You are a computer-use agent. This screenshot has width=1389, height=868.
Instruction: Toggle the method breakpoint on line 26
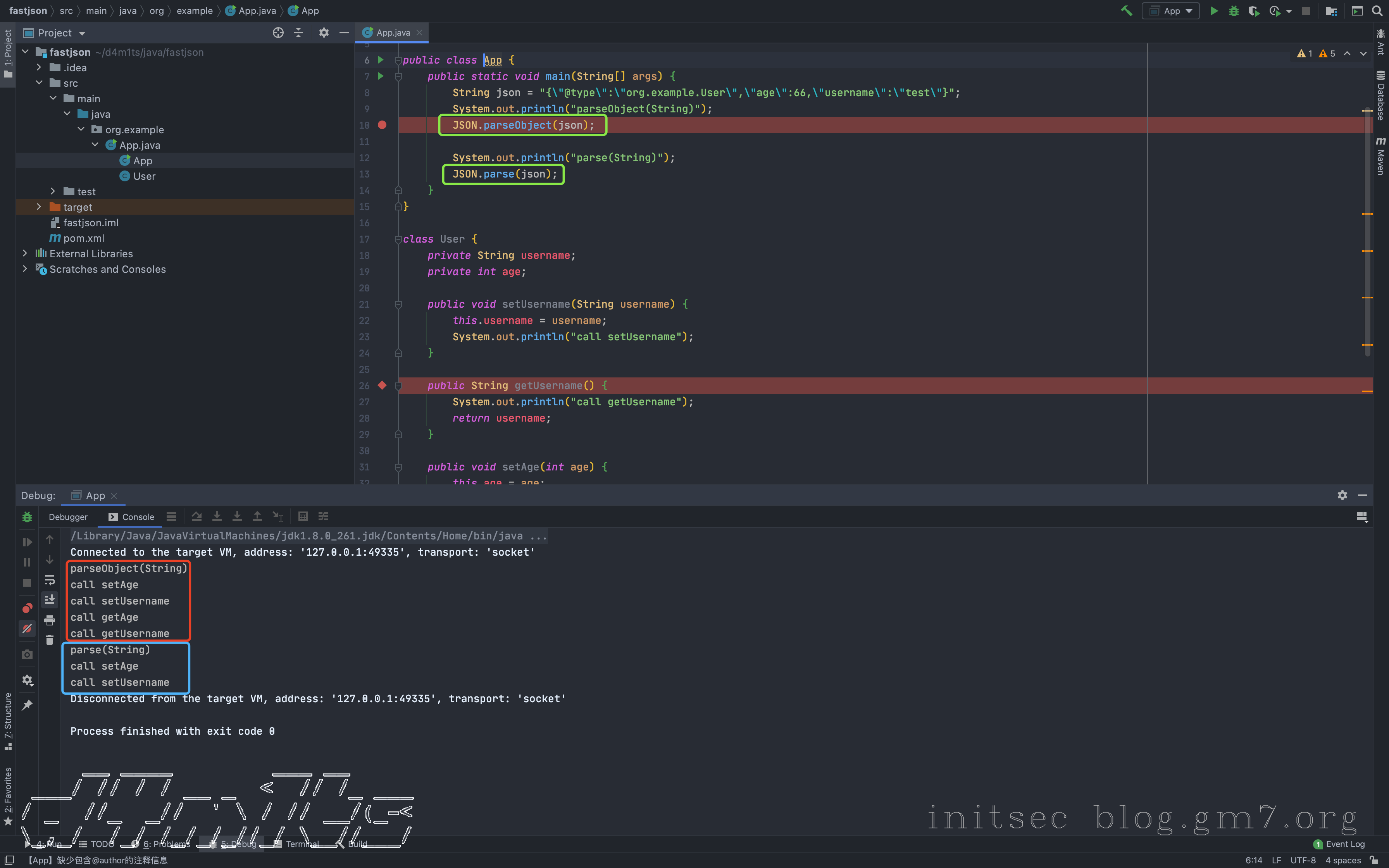pyautogui.click(x=382, y=386)
